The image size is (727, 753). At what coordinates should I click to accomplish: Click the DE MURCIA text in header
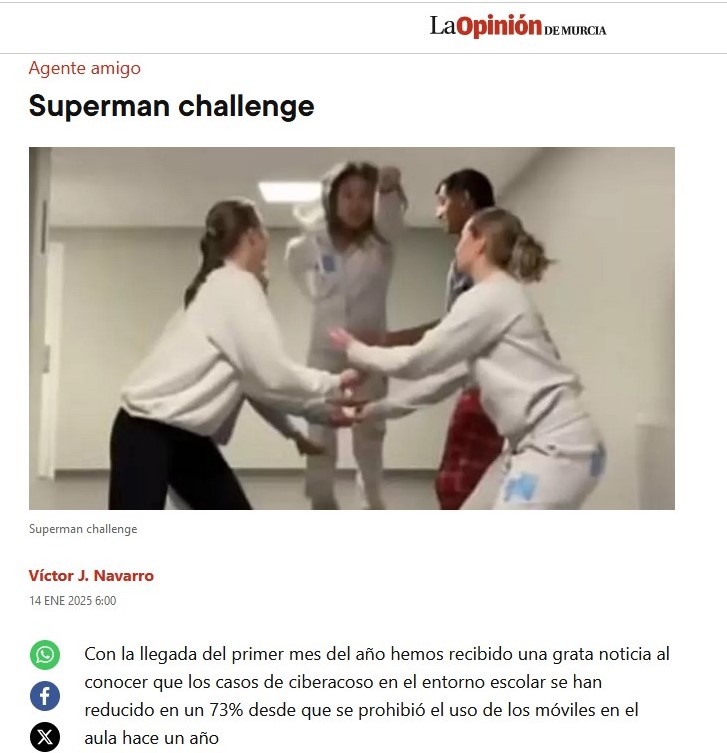pos(575,30)
